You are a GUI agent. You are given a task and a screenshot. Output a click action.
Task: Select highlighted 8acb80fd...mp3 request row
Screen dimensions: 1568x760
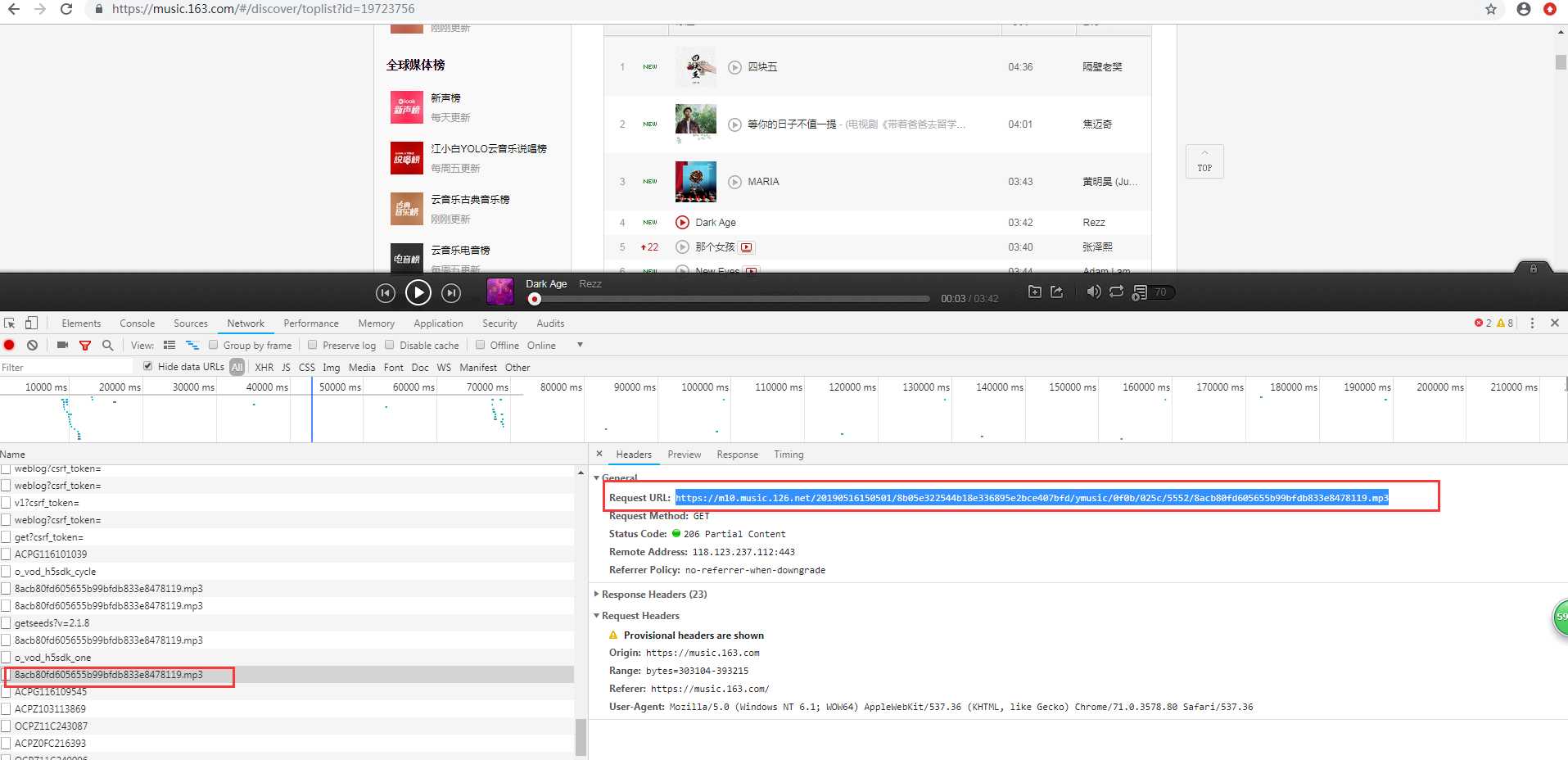click(x=287, y=675)
